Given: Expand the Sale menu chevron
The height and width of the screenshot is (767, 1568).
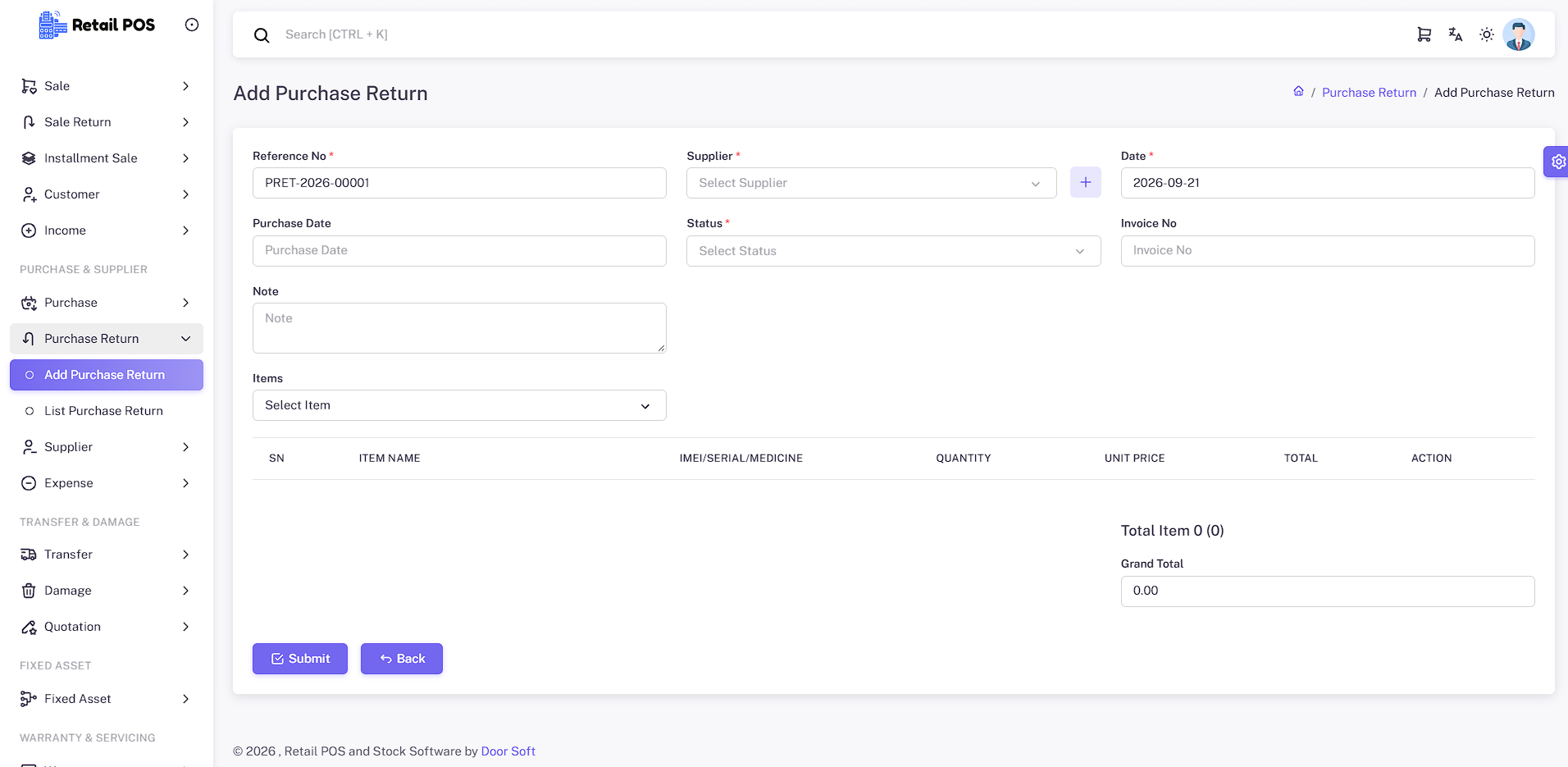Looking at the screenshot, I should coord(186,86).
